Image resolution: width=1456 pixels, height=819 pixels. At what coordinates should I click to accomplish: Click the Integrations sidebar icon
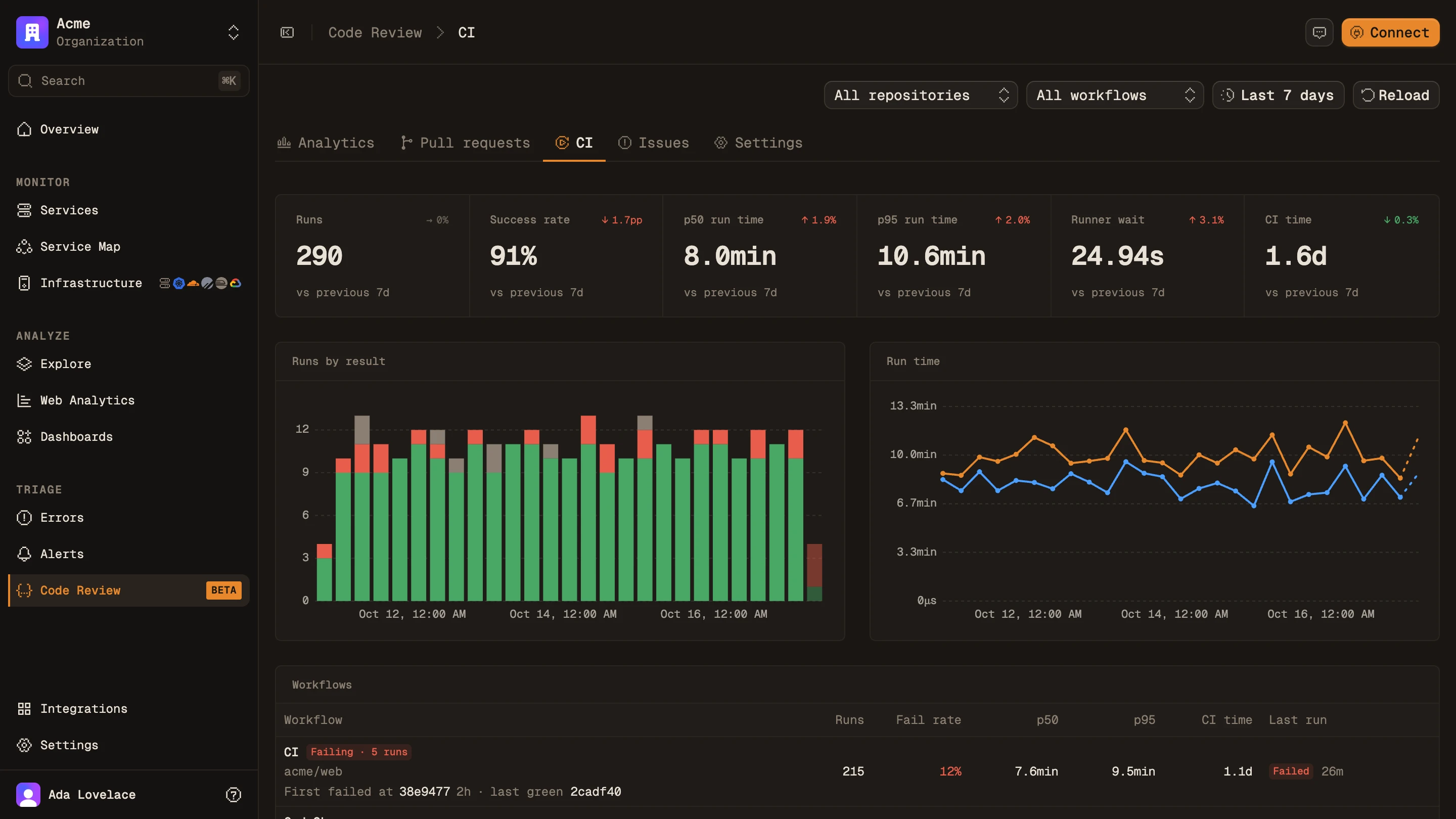[24, 709]
